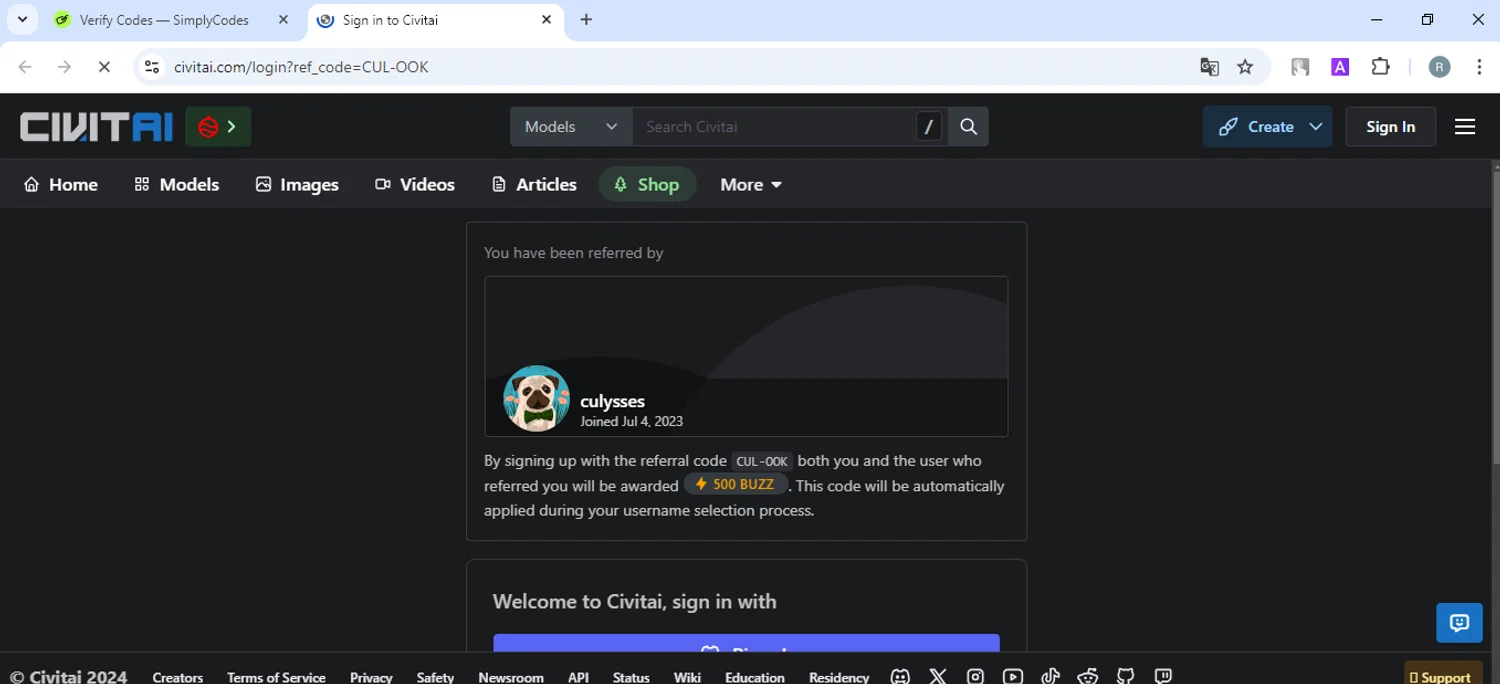Open the Privacy footer link
The width and height of the screenshot is (1500, 684).
pos(371,677)
